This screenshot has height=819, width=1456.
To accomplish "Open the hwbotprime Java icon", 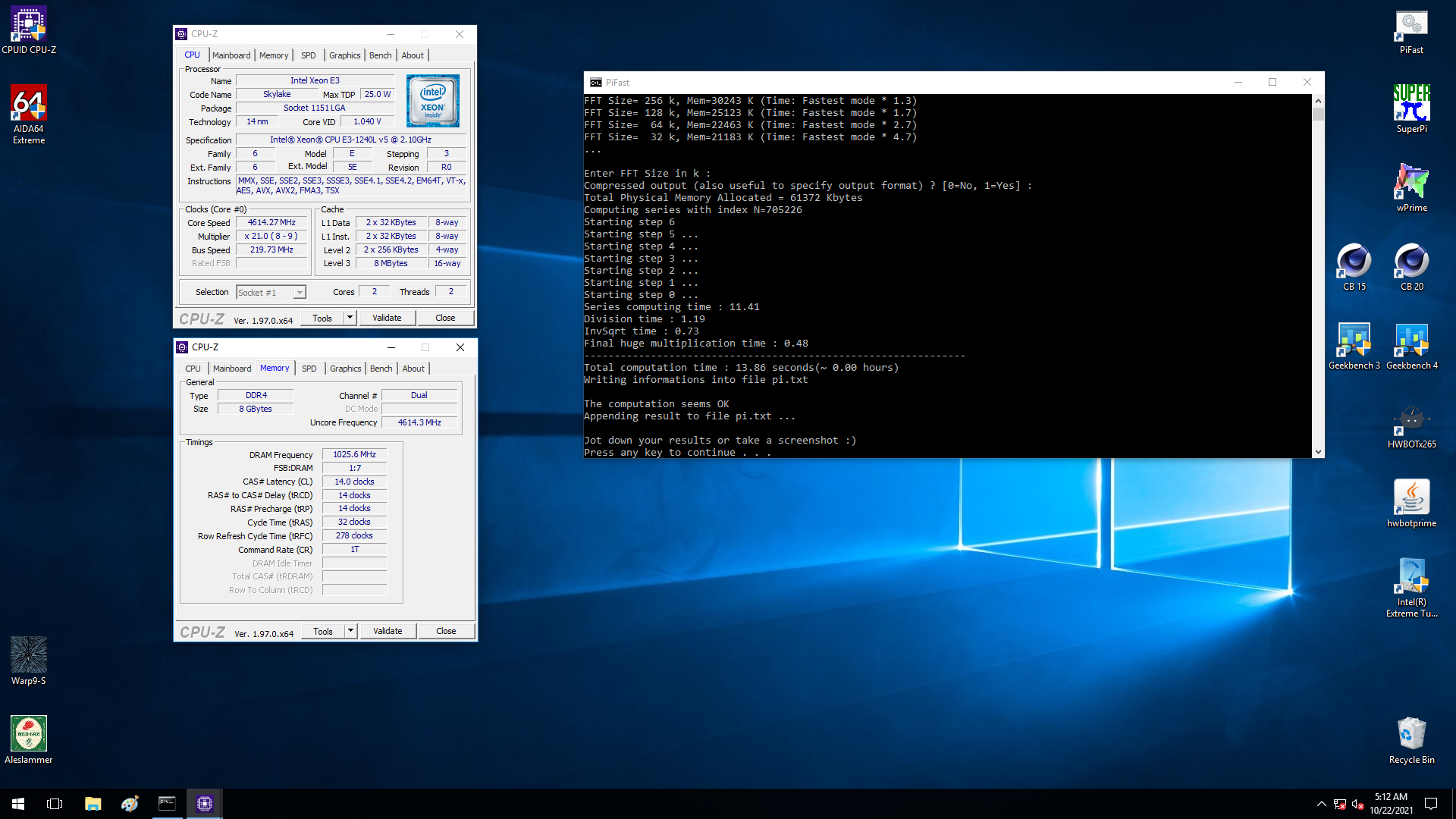I will [1411, 504].
